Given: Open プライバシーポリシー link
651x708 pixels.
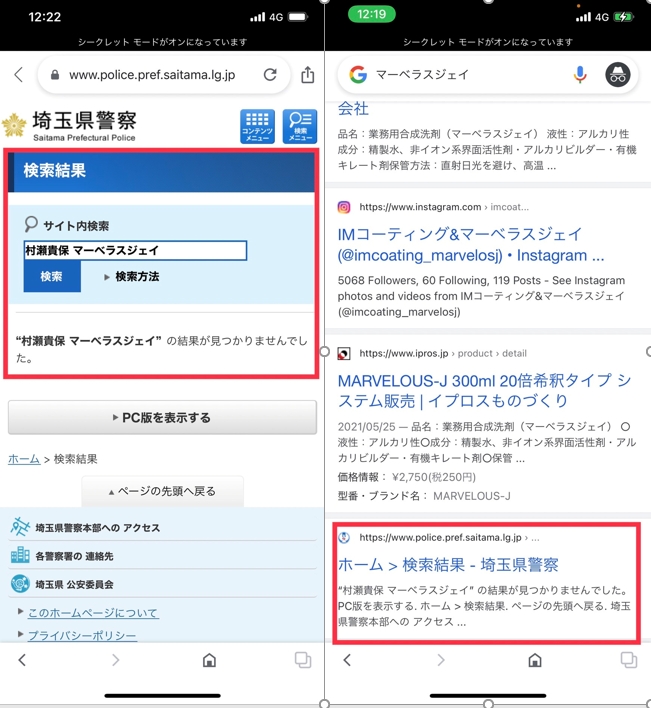Looking at the screenshot, I should pyautogui.click(x=82, y=636).
